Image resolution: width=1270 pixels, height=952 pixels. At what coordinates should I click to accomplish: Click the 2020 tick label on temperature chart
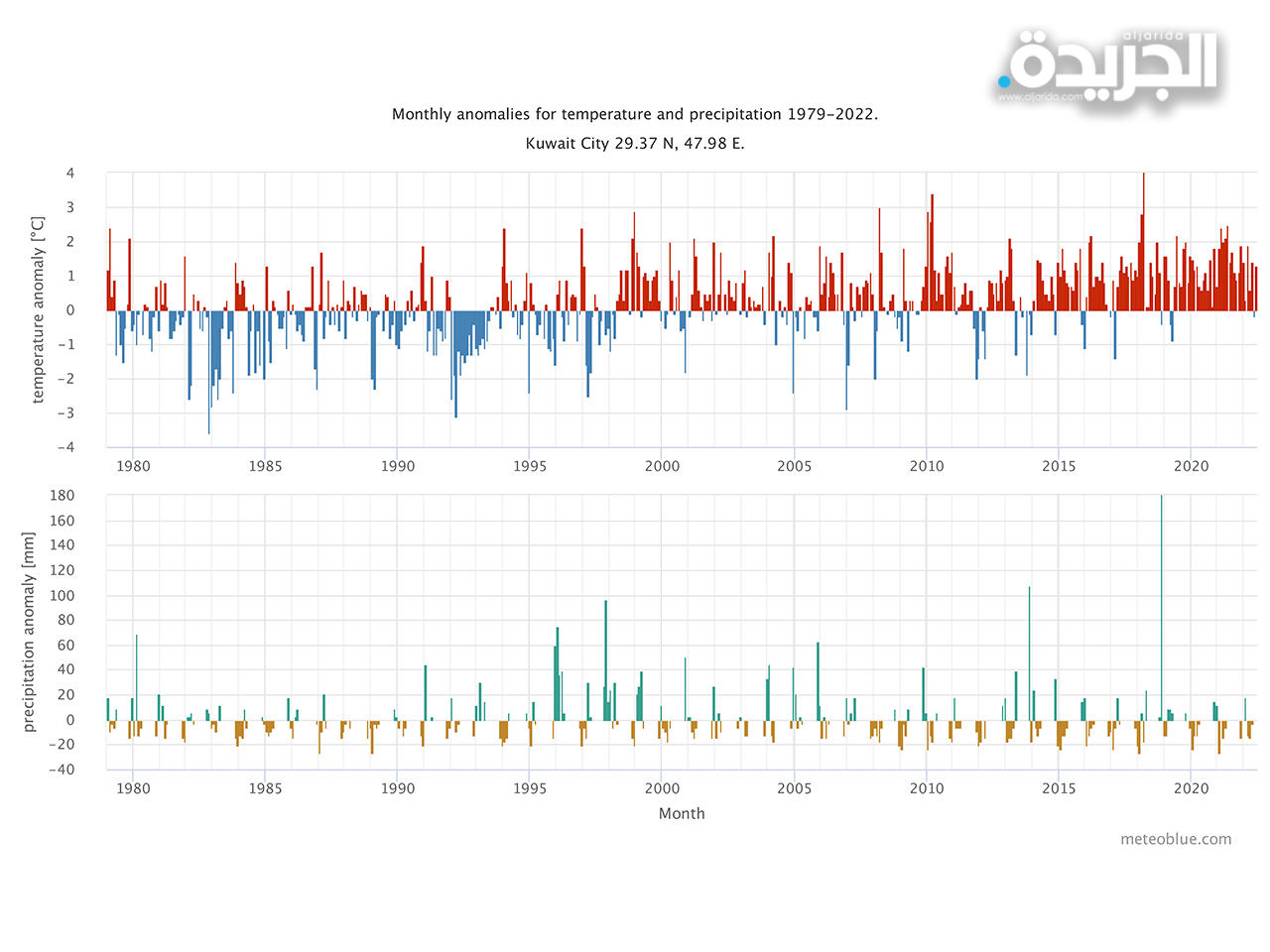click(1191, 466)
